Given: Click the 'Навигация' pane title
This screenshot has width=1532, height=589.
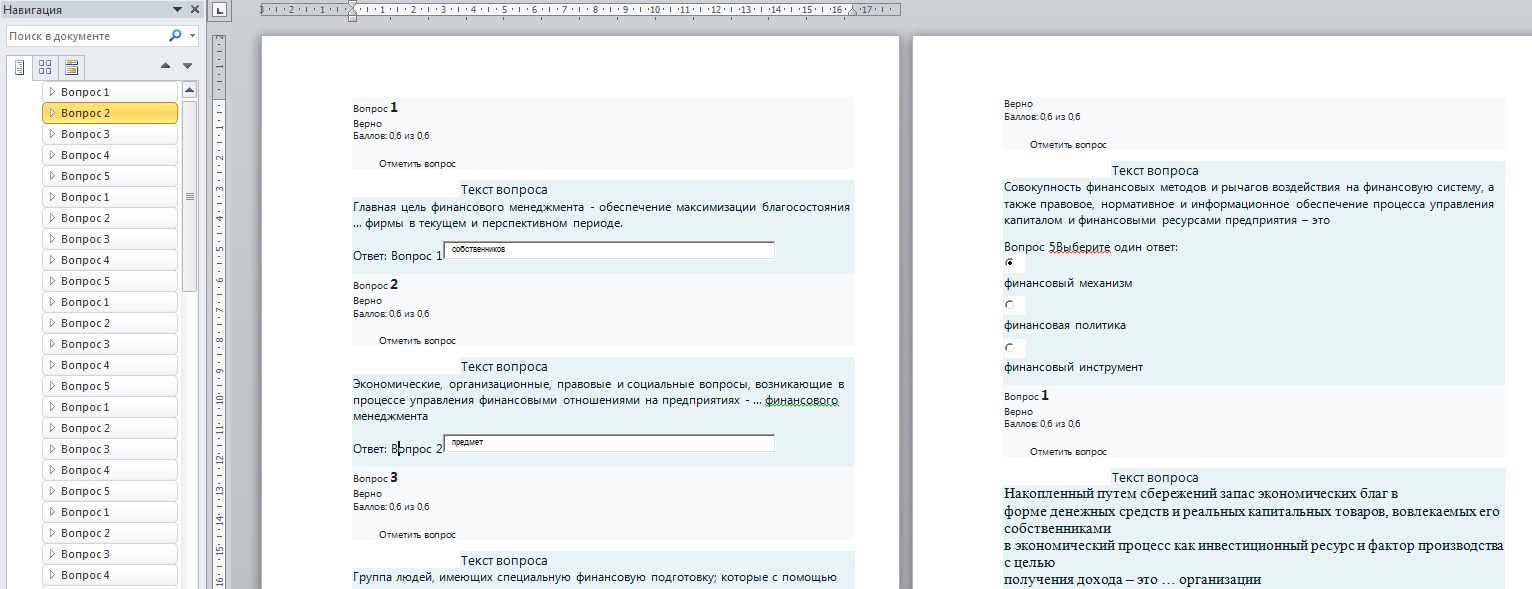Looking at the screenshot, I should click(33, 10).
